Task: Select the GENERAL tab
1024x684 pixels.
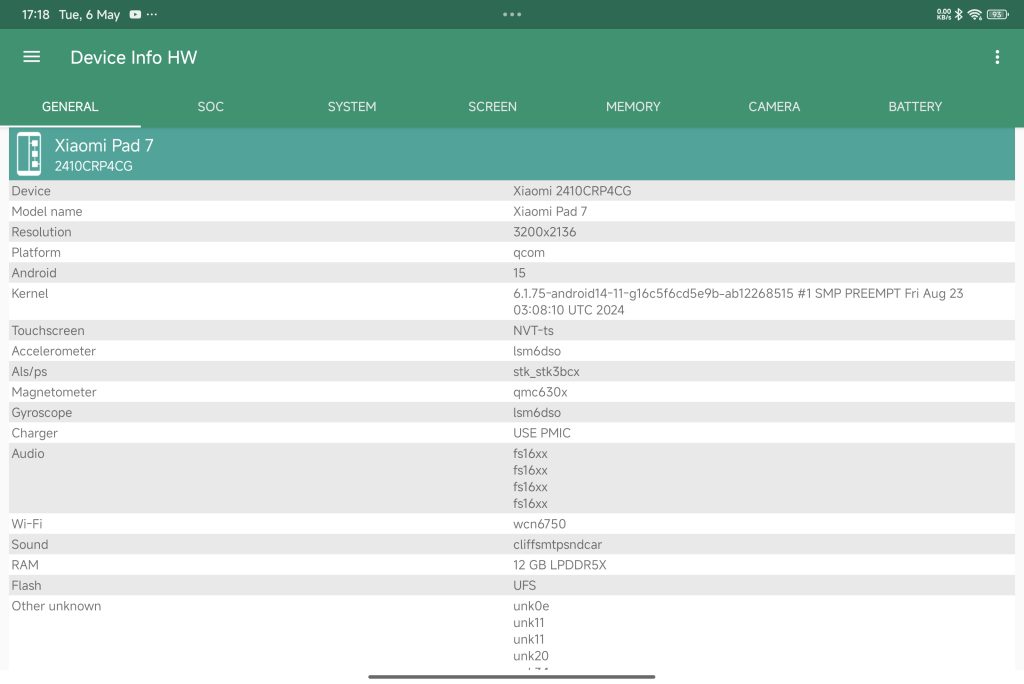Action: pos(70,106)
